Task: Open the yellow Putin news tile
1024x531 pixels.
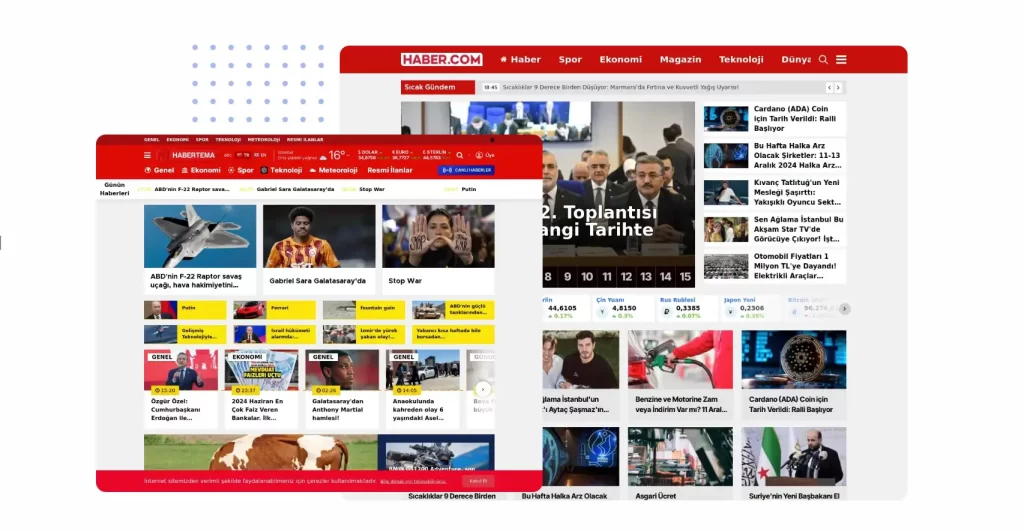Action: [185, 310]
